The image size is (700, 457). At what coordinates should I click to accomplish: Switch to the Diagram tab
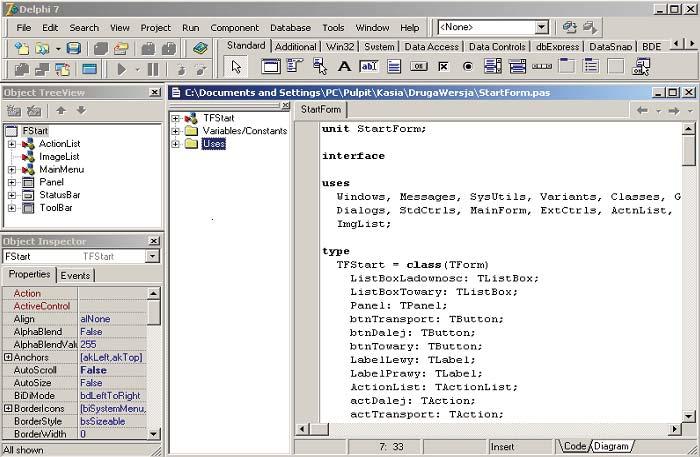click(x=611, y=446)
